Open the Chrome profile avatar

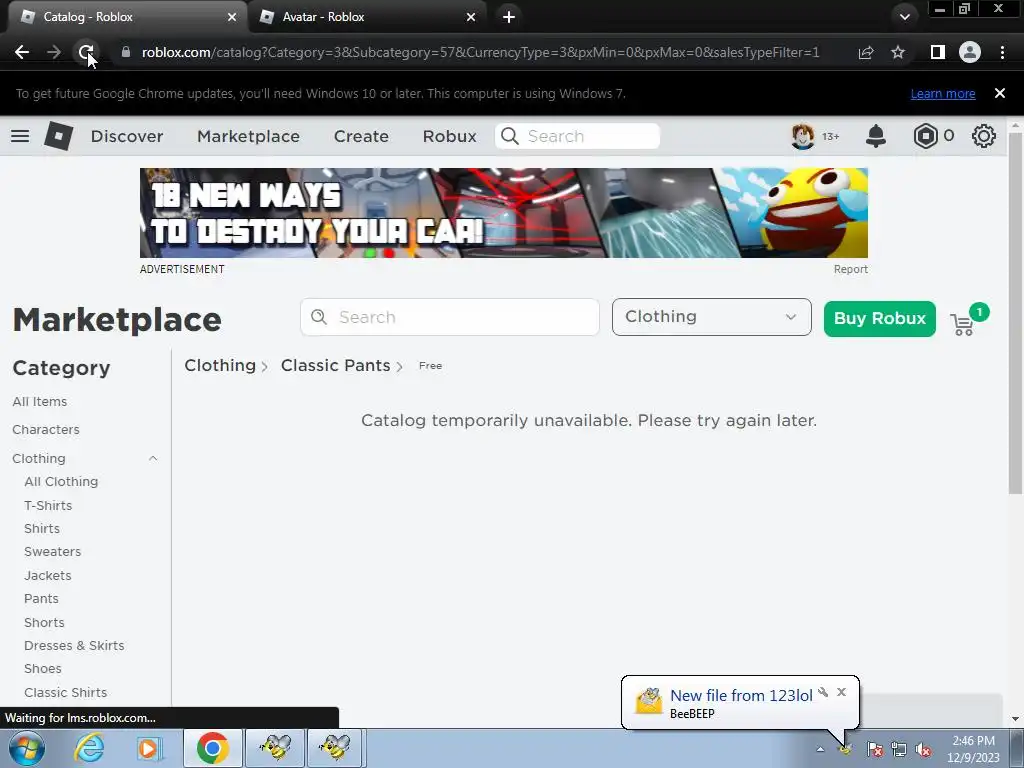[970, 52]
